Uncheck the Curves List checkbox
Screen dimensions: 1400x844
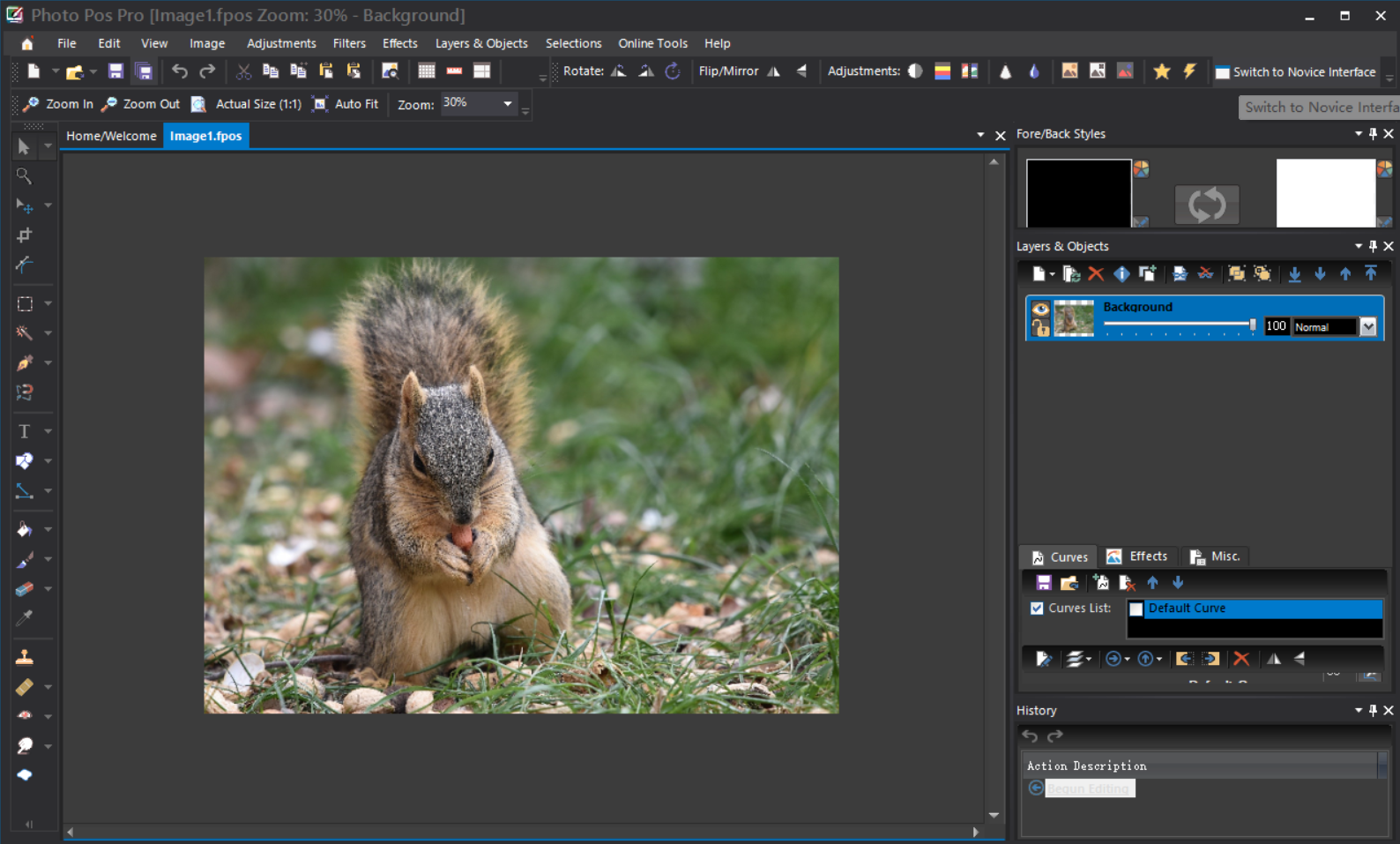pyautogui.click(x=1037, y=609)
